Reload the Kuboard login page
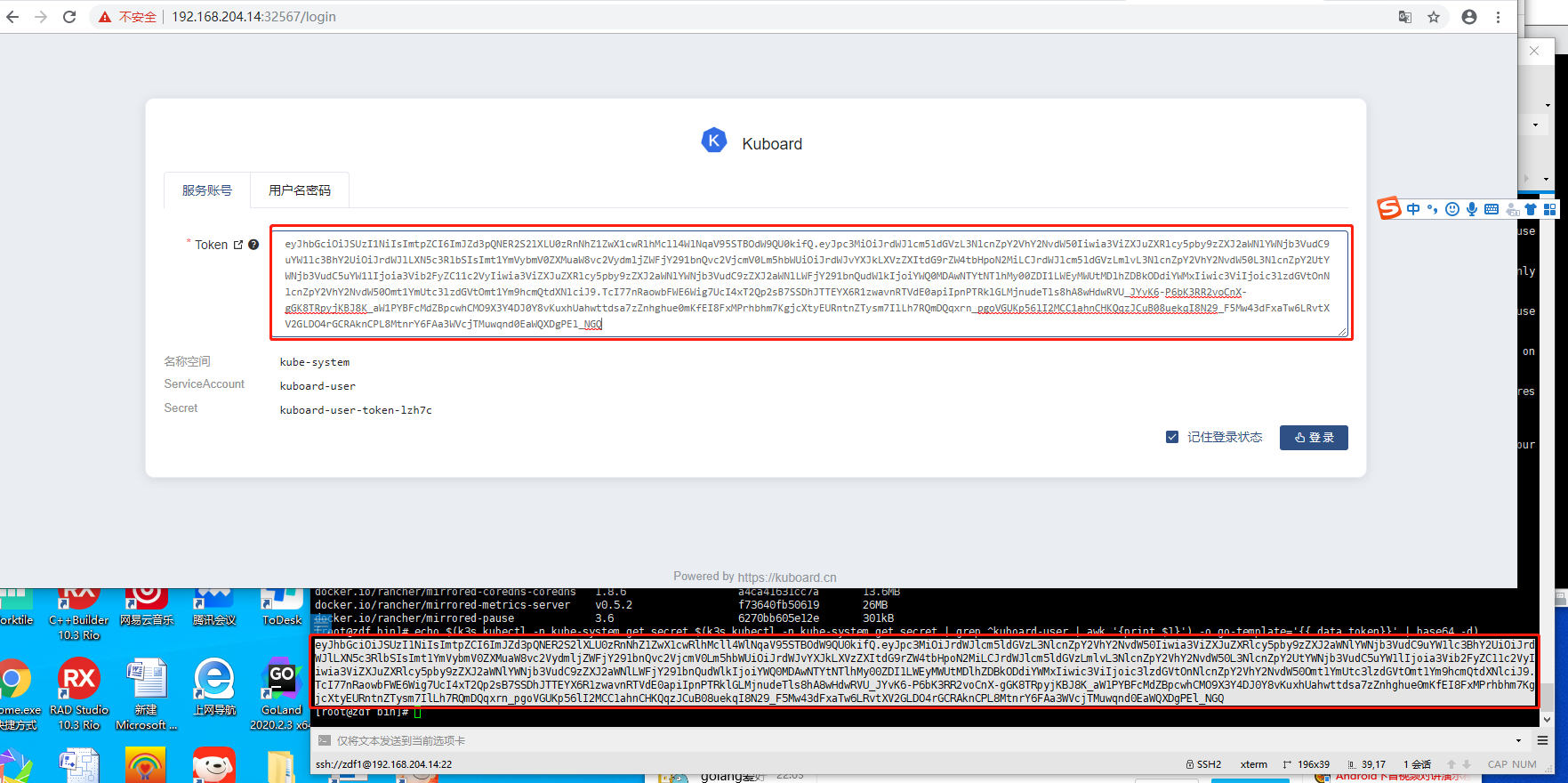 tap(69, 17)
